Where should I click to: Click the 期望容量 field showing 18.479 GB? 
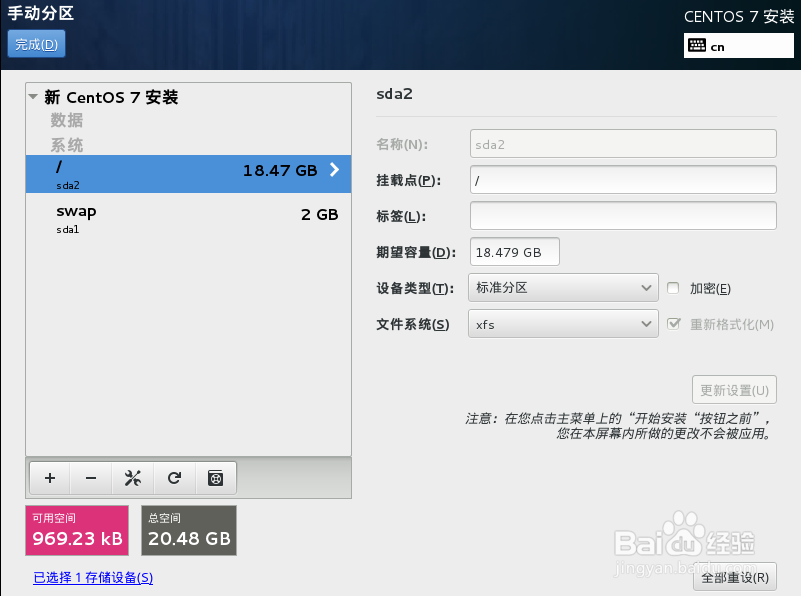[514, 252]
